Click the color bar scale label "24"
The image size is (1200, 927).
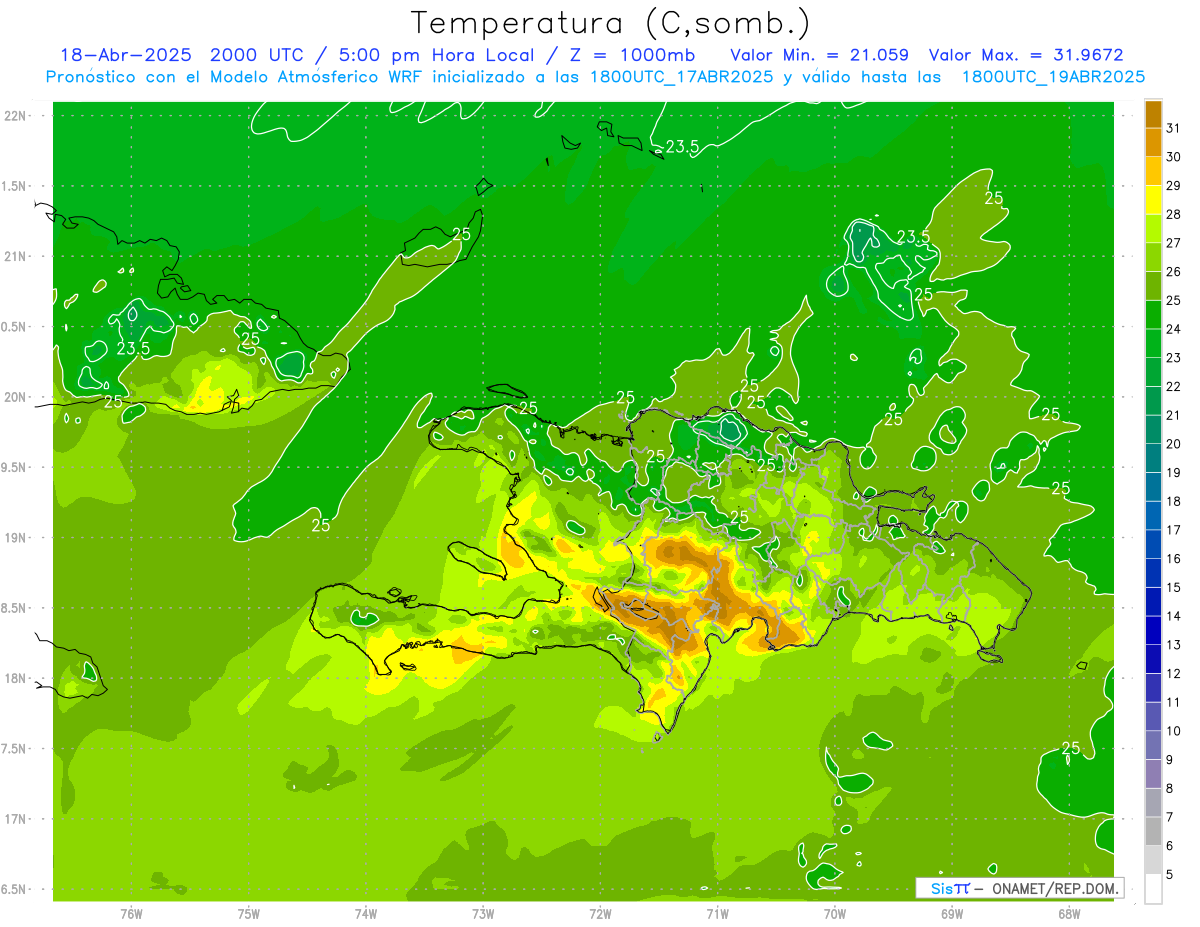click(x=1173, y=329)
